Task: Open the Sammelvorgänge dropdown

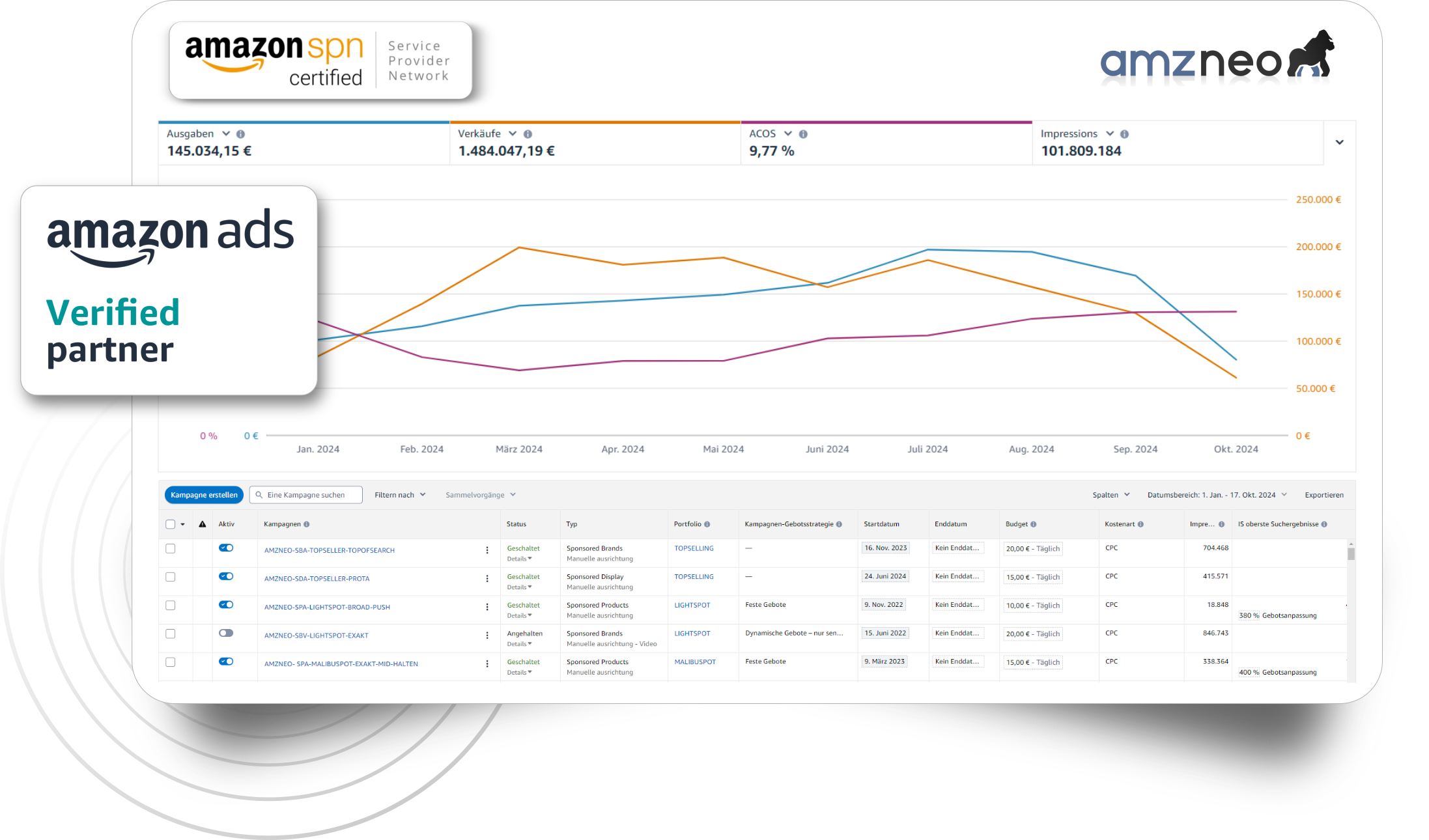Action: (481, 495)
